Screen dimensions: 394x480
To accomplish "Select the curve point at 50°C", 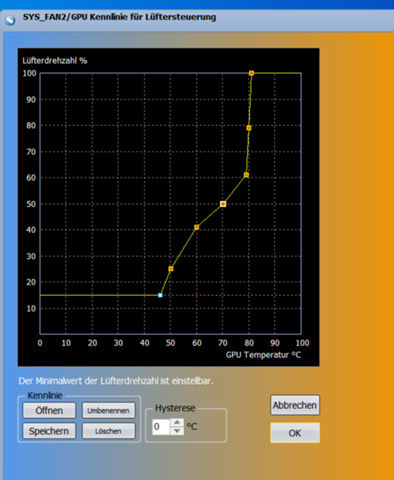I will pos(171,269).
